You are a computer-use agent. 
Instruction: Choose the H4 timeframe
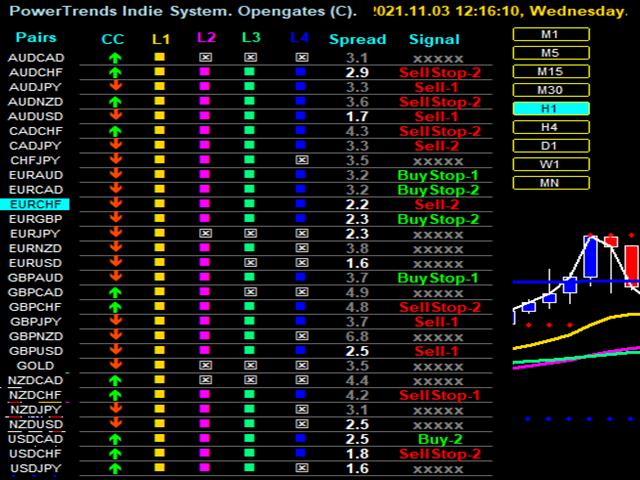click(x=551, y=127)
